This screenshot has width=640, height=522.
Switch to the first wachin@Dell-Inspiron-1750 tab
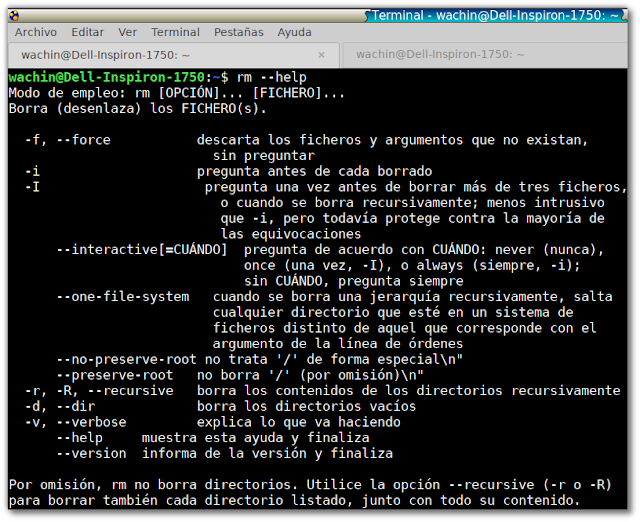(x=173, y=55)
